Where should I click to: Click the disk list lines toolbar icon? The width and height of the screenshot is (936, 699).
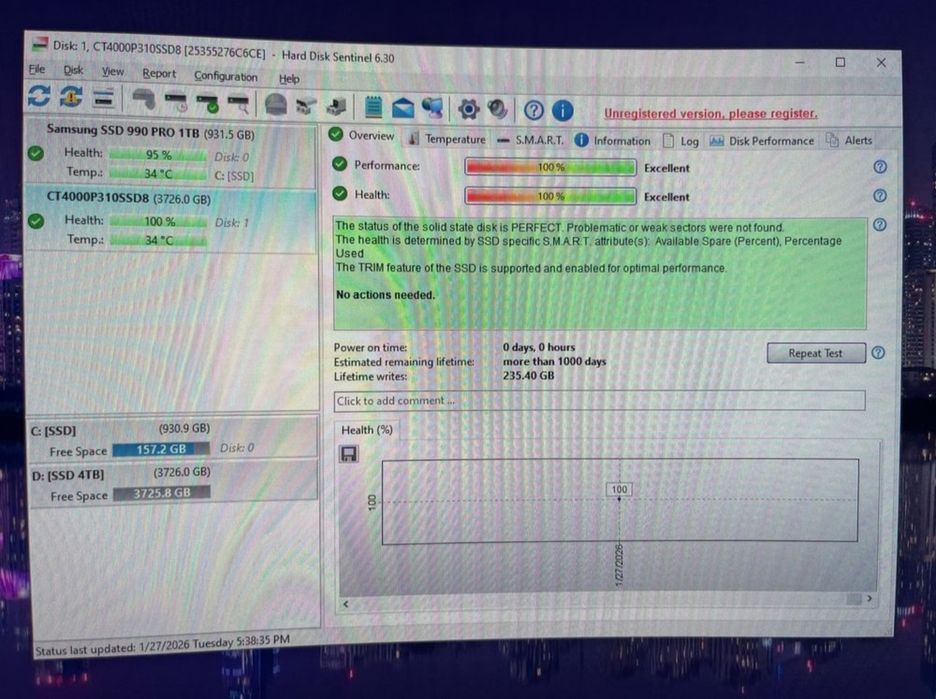pos(104,98)
